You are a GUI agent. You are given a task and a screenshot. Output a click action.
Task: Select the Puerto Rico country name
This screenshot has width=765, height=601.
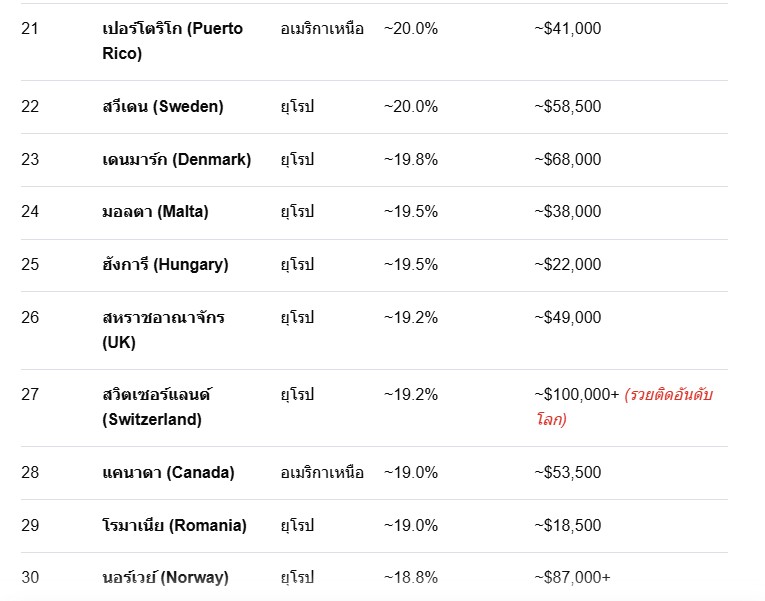[x=172, y=41]
